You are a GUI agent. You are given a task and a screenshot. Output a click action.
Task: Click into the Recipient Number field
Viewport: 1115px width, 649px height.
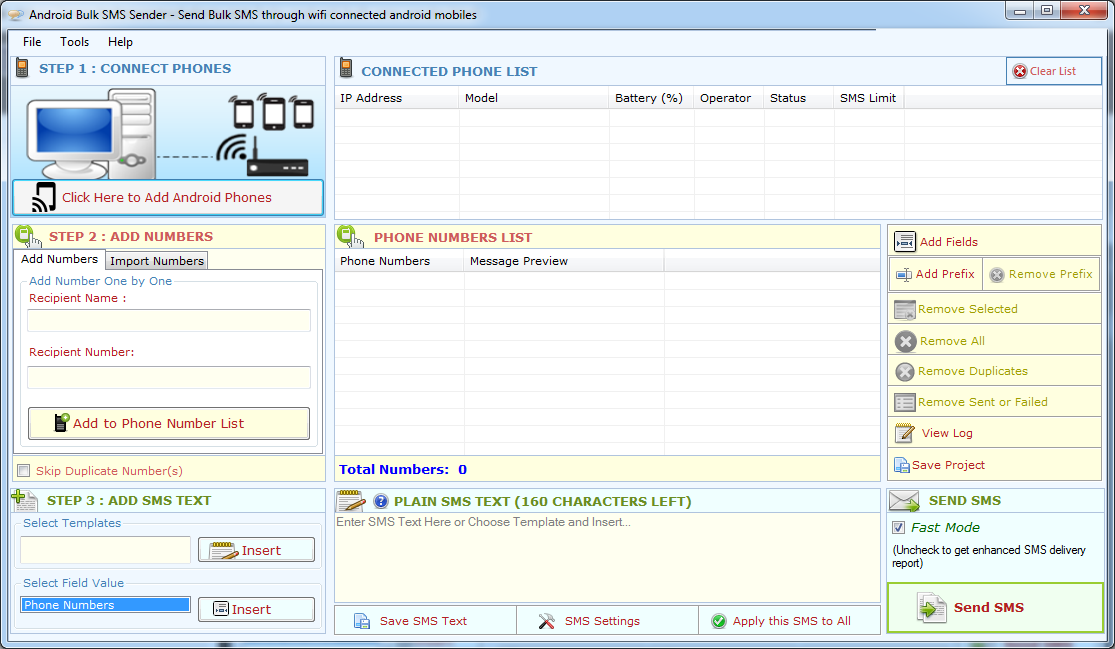coord(169,377)
